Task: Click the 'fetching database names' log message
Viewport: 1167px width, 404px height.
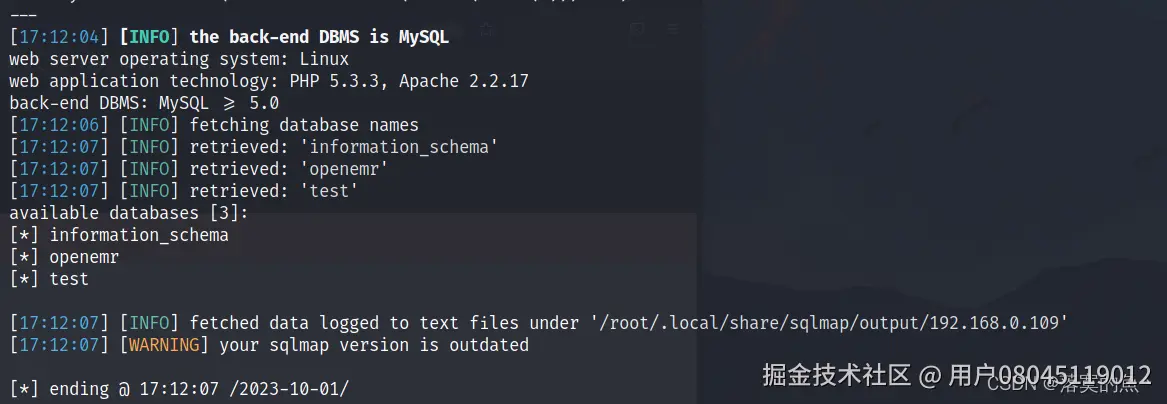Action: click(x=304, y=125)
